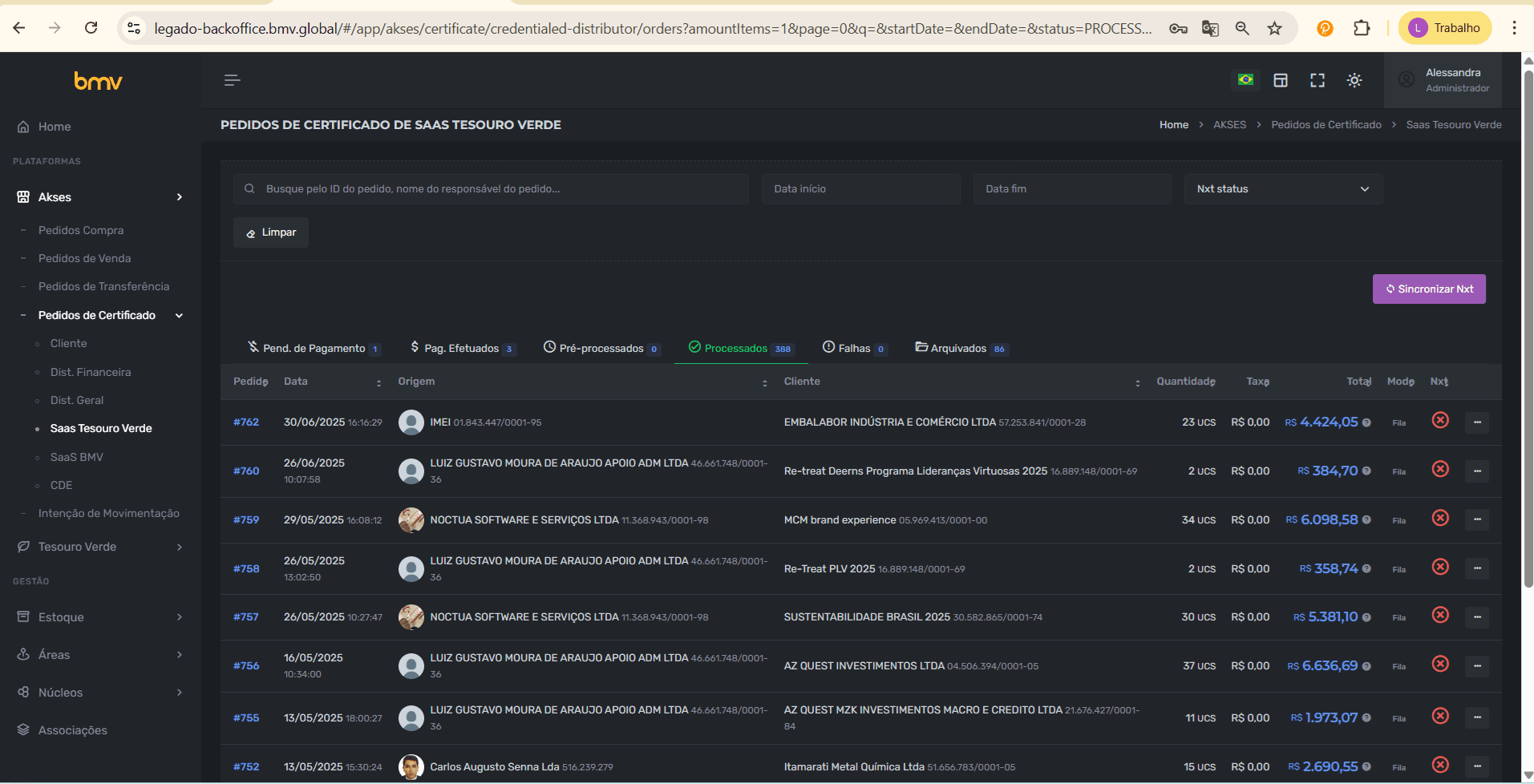
Task: Click Pedidos de Certificado breadcrumb
Action: tap(1326, 125)
